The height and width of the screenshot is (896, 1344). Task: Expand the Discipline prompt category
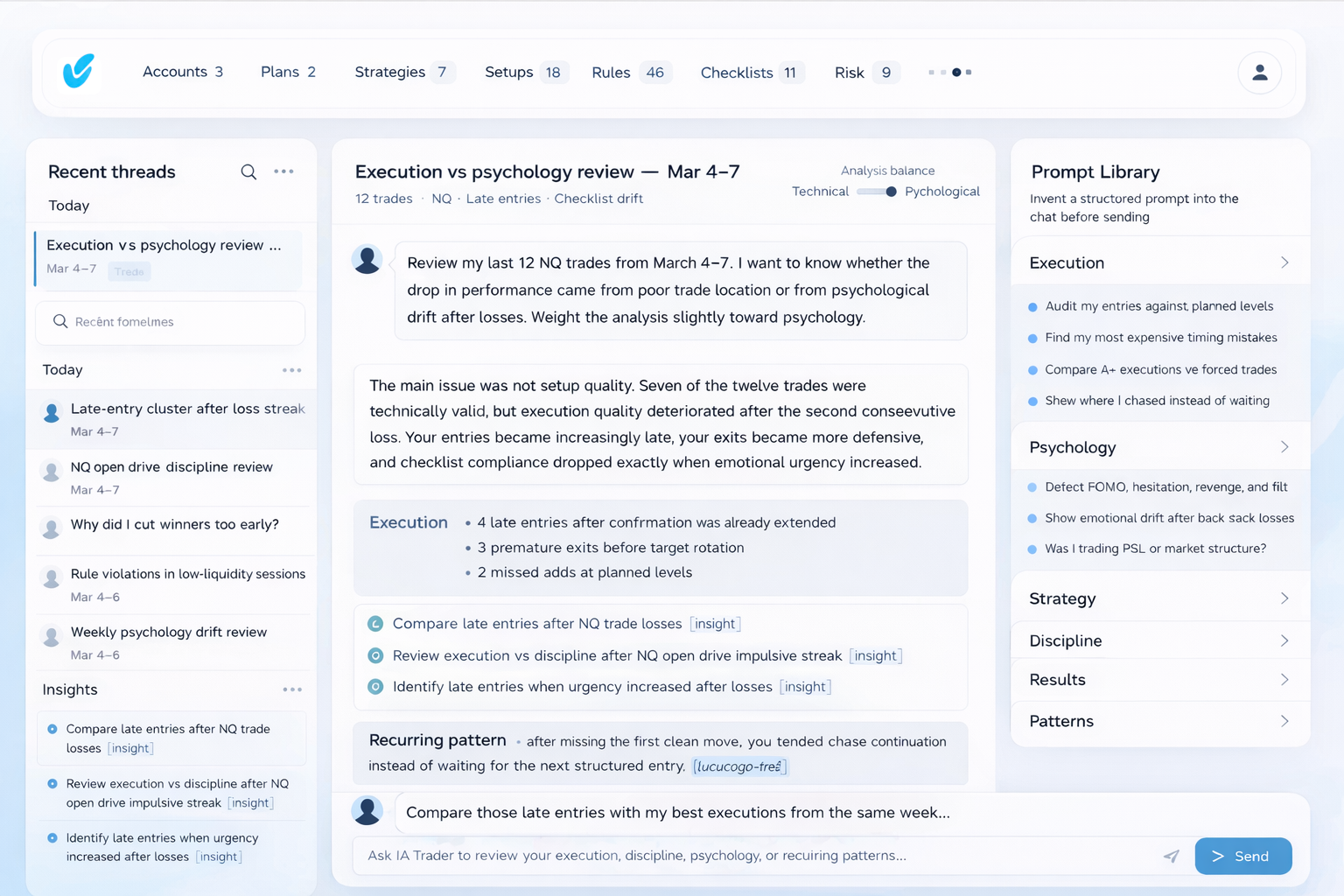pos(1160,640)
